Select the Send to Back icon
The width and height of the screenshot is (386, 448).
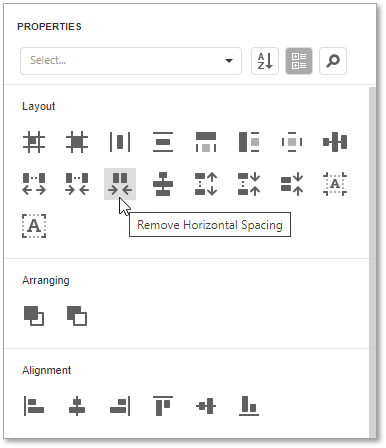point(77,315)
